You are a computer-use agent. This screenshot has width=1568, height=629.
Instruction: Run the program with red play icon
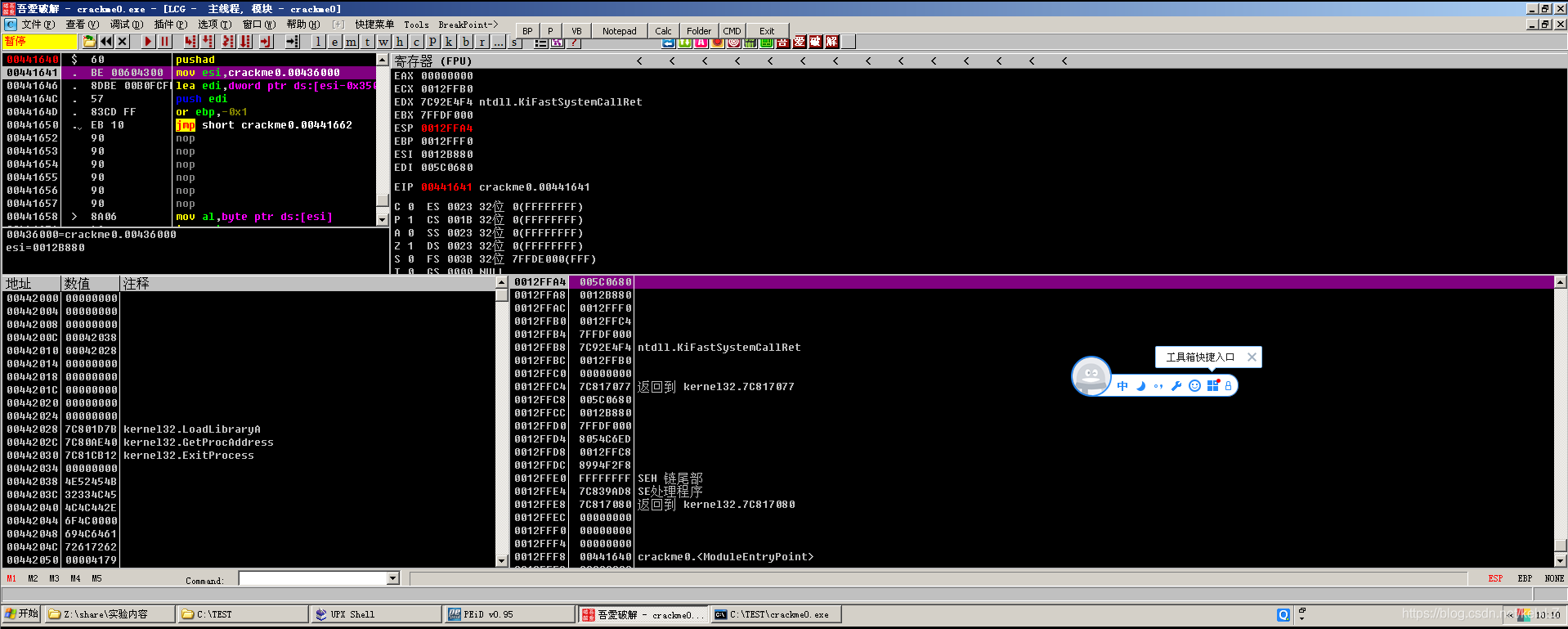coord(148,42)
